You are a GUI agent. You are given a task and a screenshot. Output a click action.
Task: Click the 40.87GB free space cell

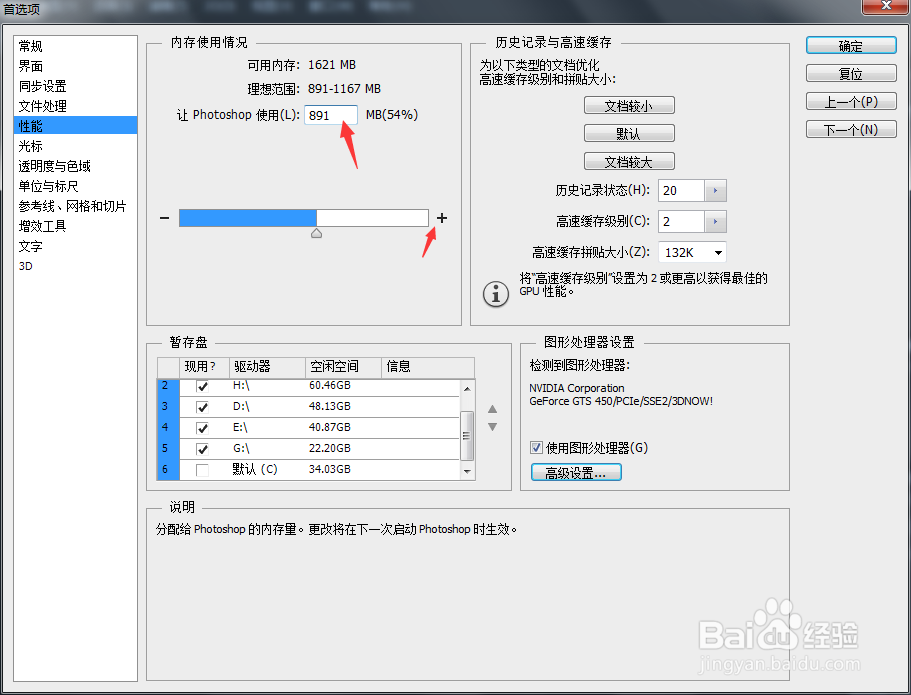pos(329,427)
